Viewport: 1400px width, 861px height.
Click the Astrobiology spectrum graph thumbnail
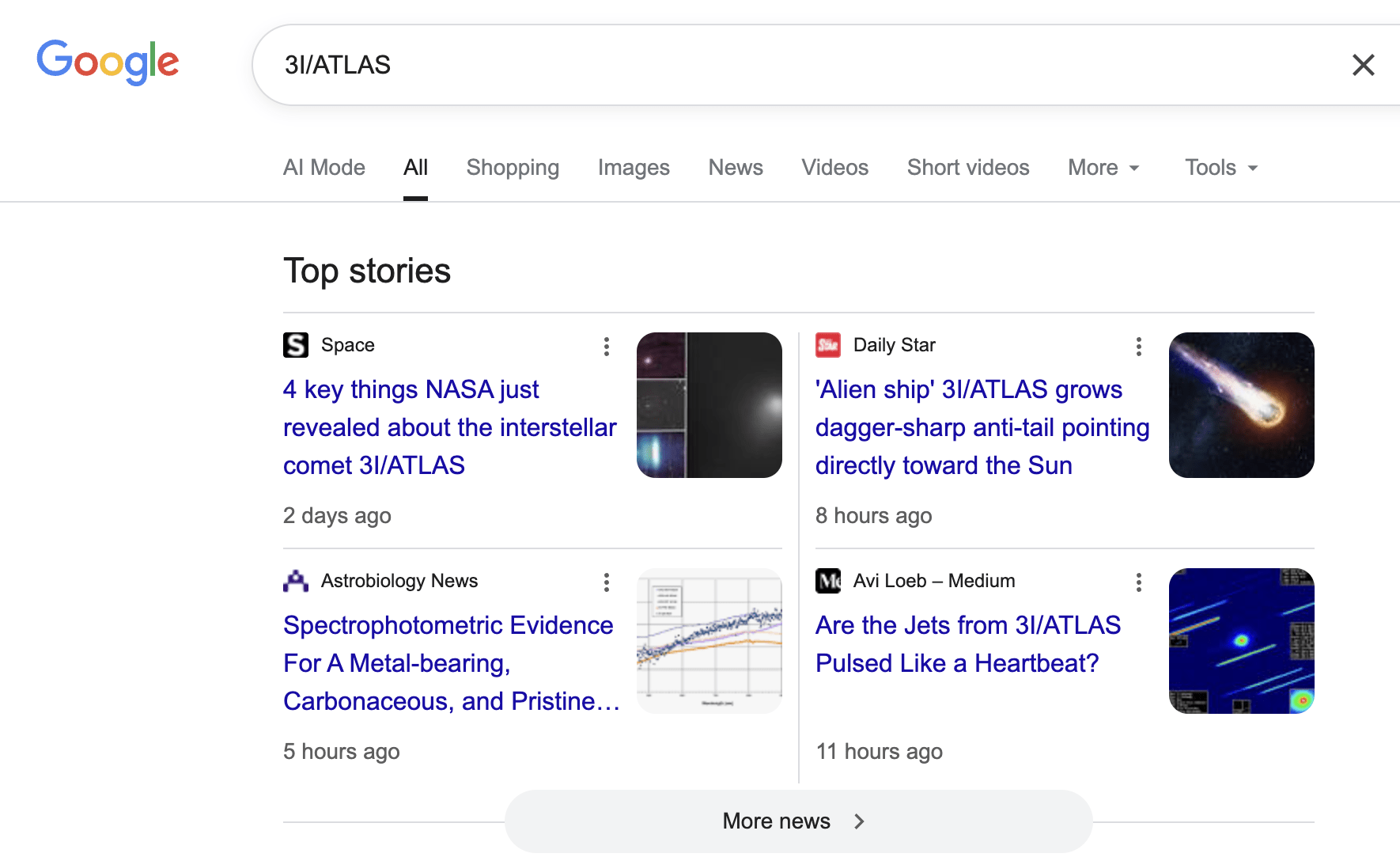point(709,641)
